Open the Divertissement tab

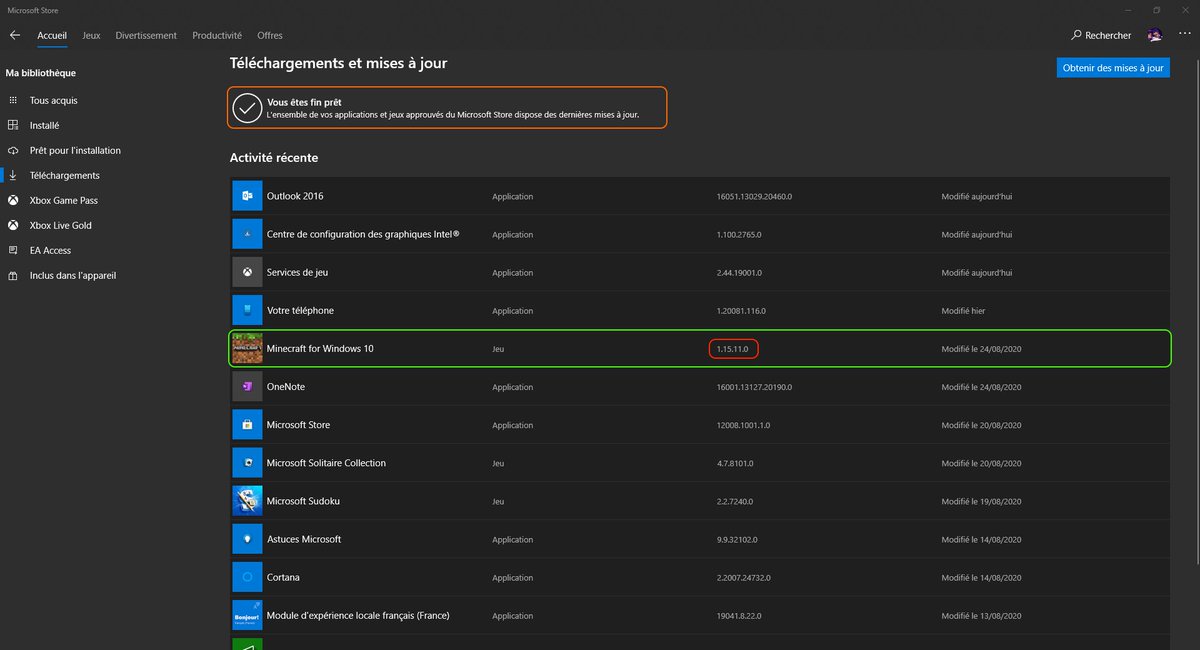pyautogui.click(x=146, y=35)
